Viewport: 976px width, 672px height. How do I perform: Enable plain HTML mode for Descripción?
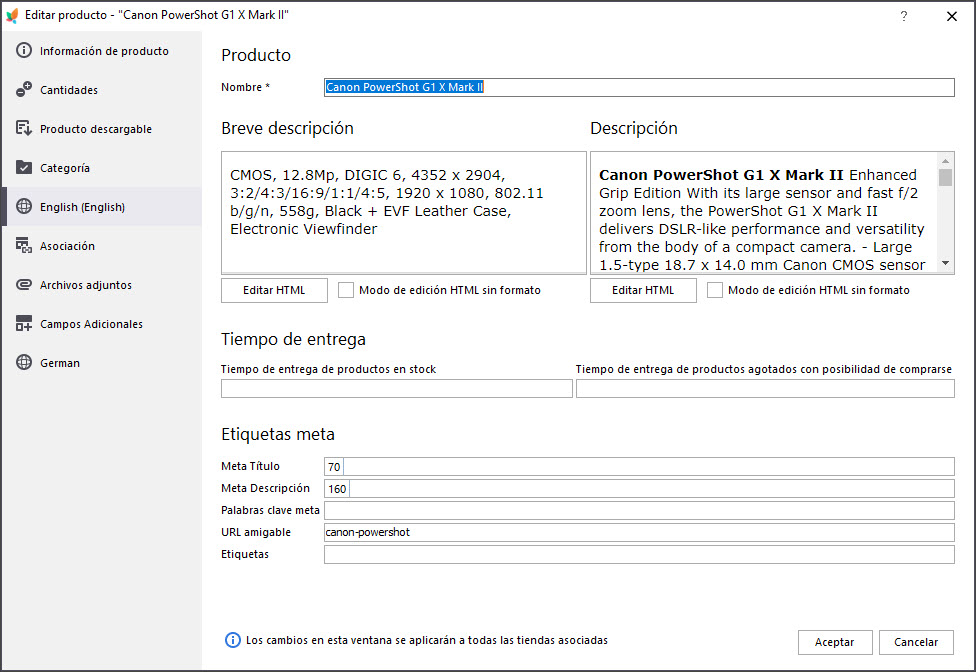point(715,290)
